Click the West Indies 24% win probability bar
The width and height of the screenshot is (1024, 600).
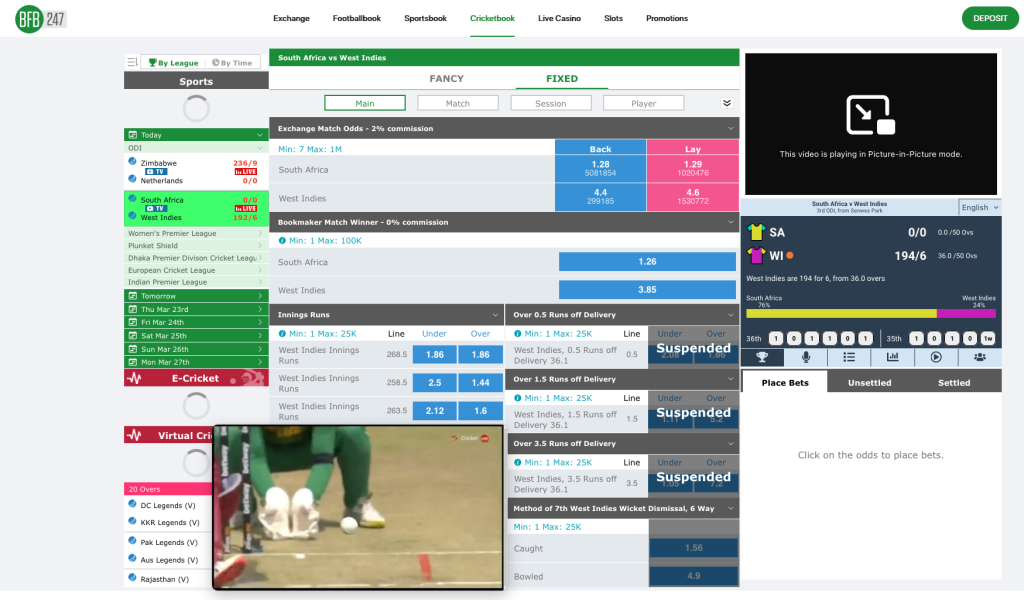(x=966, y=314)
